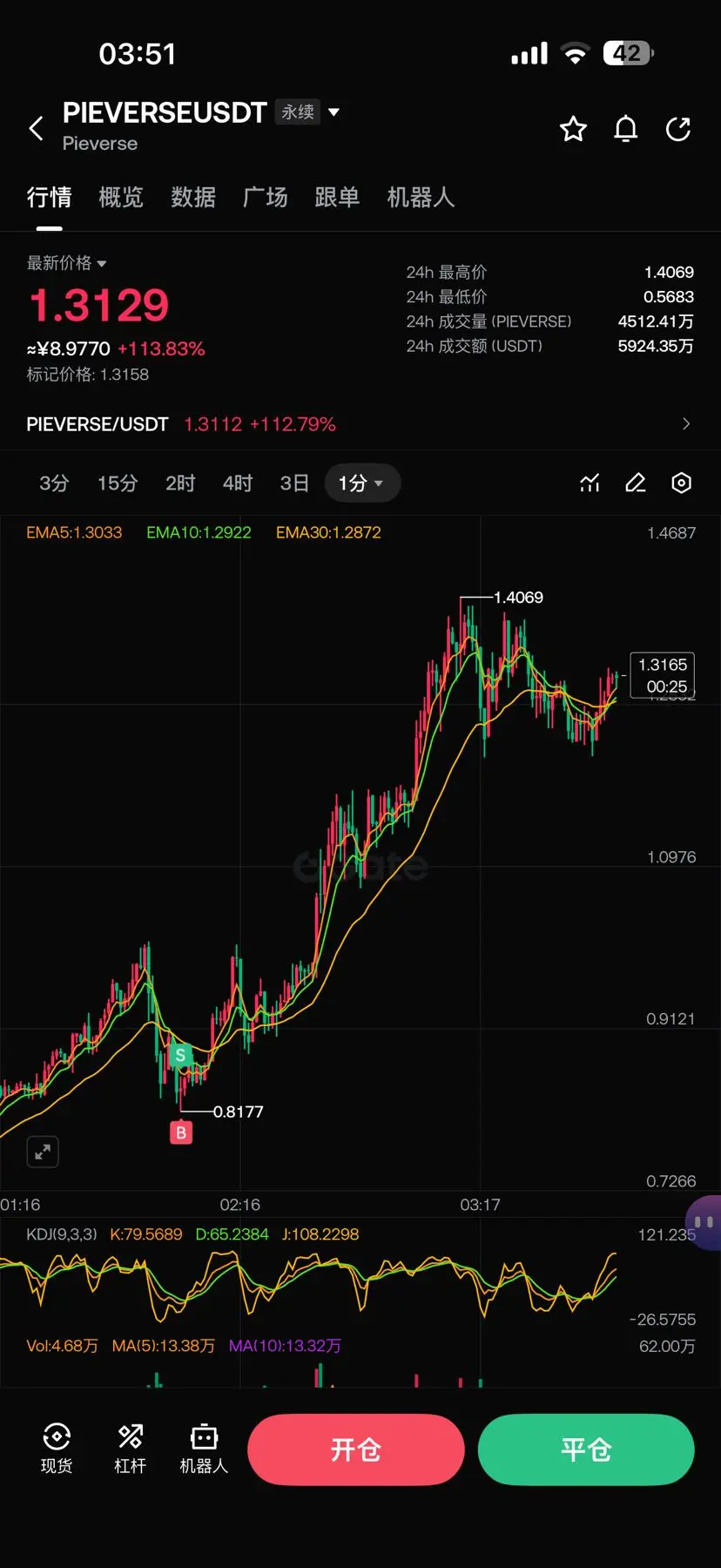Tap the 1.4069 high annotation on chart
This screenshot has width=721, height=1568.
(518, 598)
